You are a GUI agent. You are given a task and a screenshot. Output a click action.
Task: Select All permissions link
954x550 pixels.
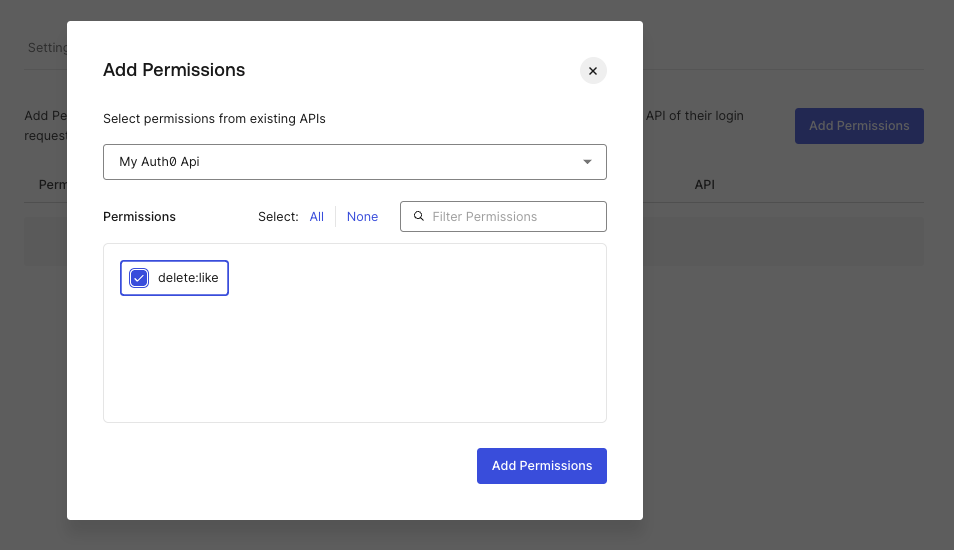pyautogui.click(x=316, y=216)
